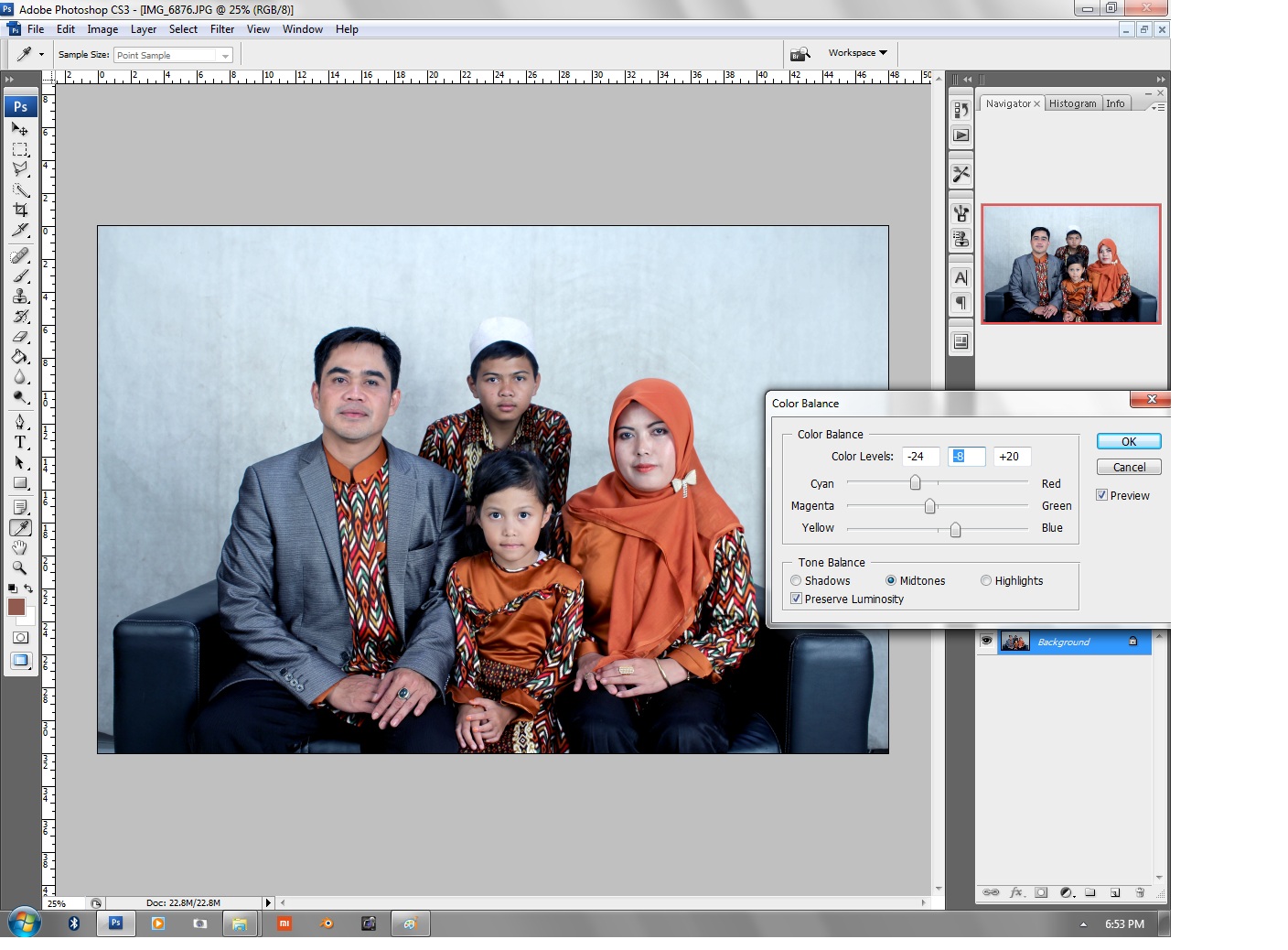The width and height of the screenshot is (1288, 950).
Task: Select the Clone Stamp tool
Action: 20,297
